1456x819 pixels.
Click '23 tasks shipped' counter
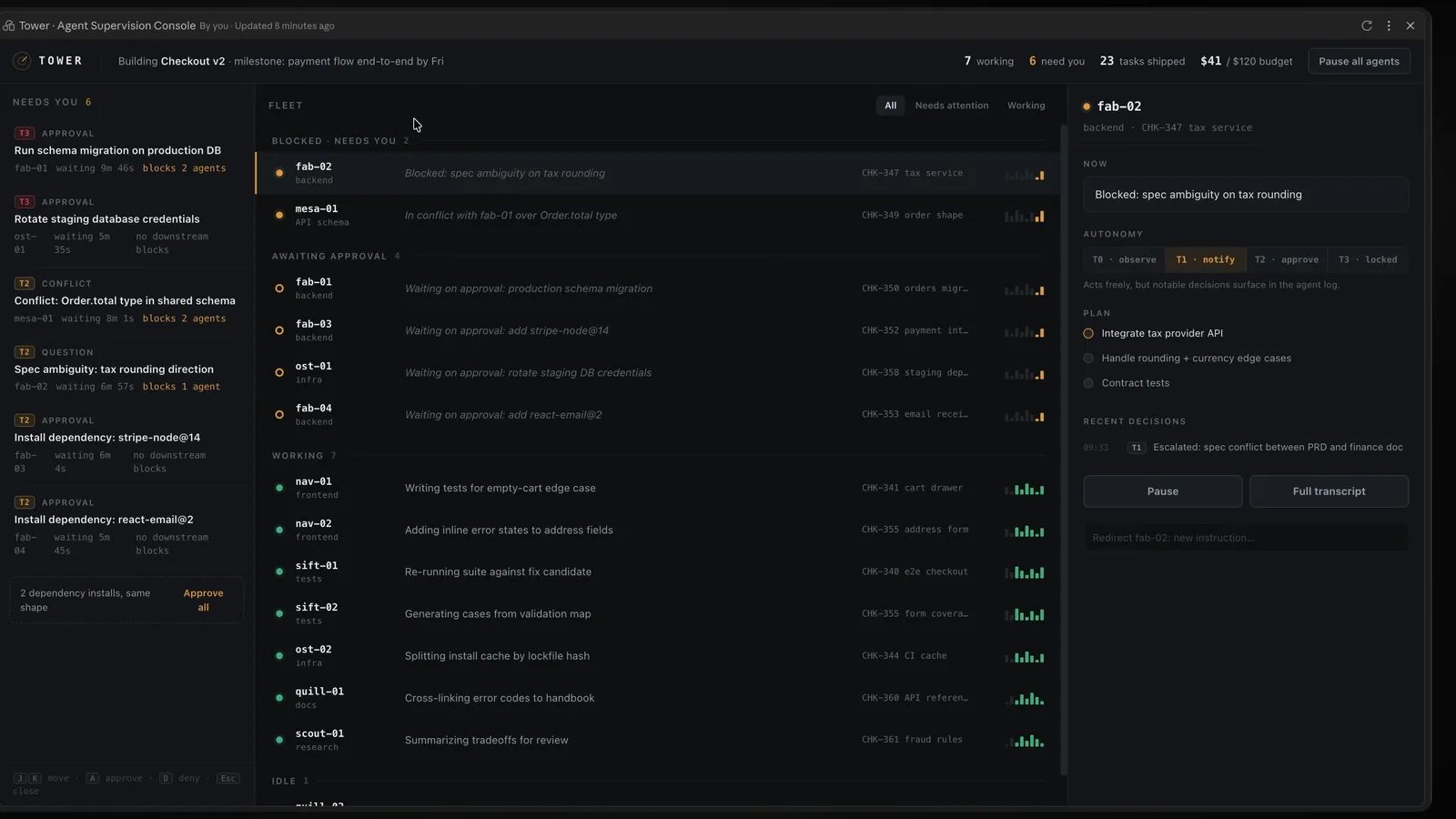1142,61
